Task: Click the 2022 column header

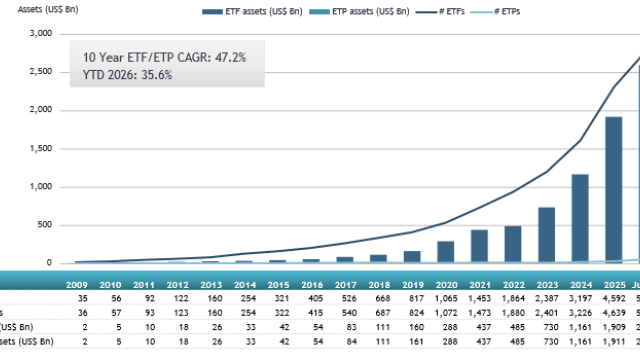Action: coord(513,285)
